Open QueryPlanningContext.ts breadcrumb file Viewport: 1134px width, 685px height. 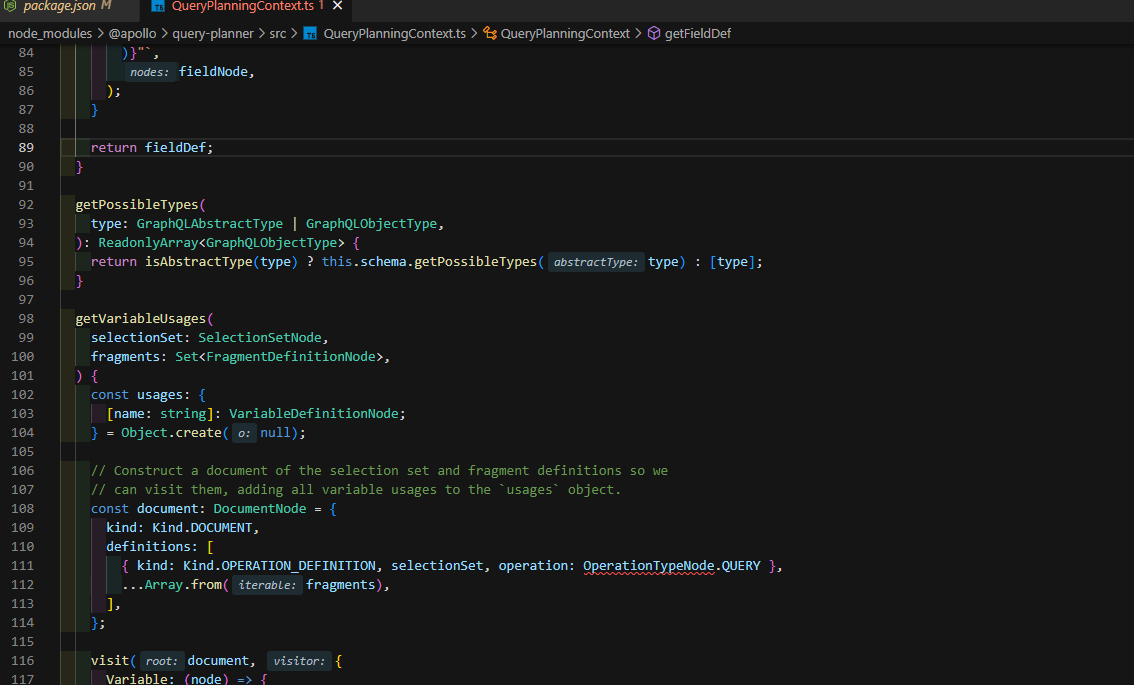pyautogui.click(x=394, y=33)
